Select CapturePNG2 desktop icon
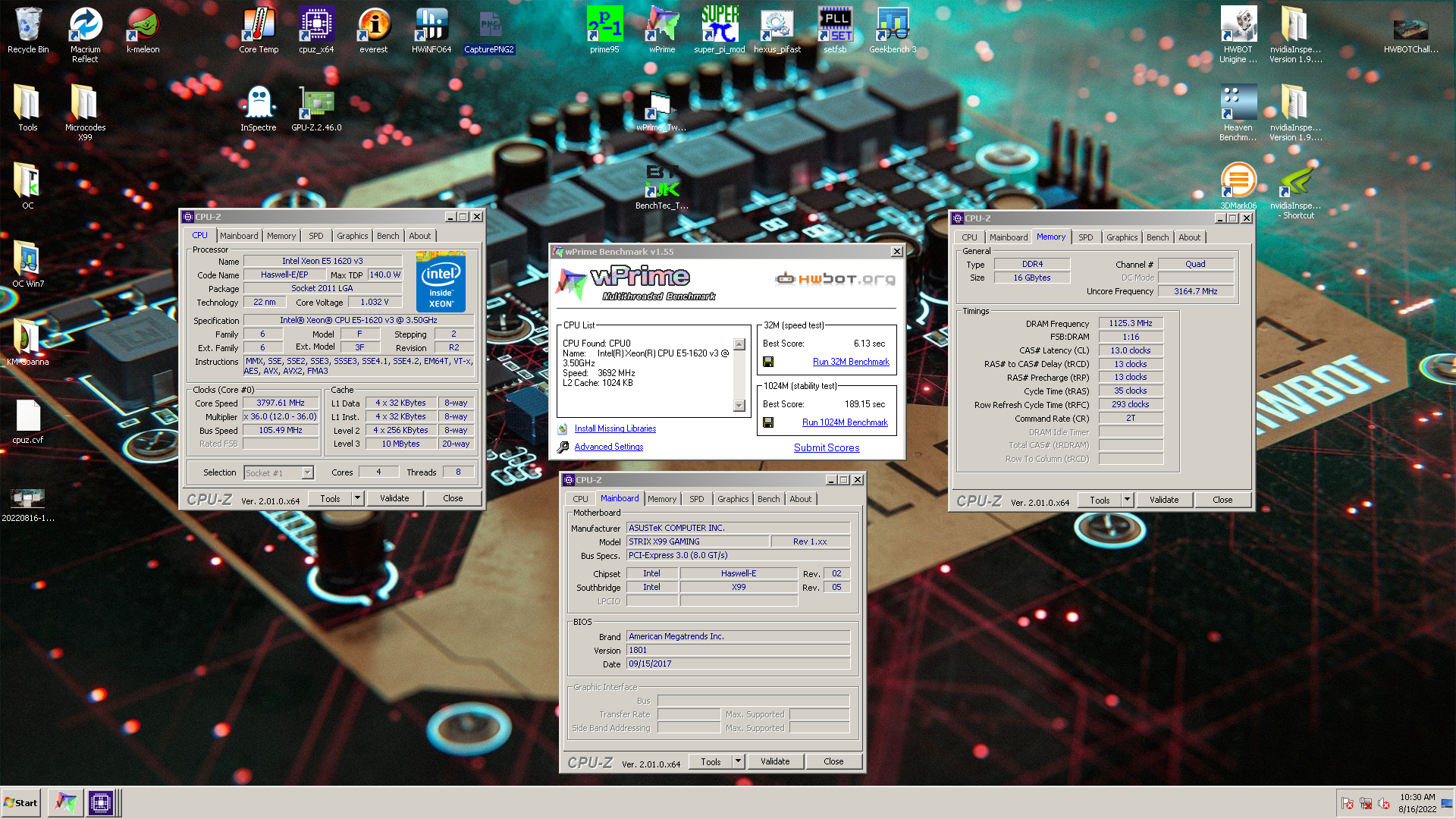 pyautogui.click(x=489, y=30)
